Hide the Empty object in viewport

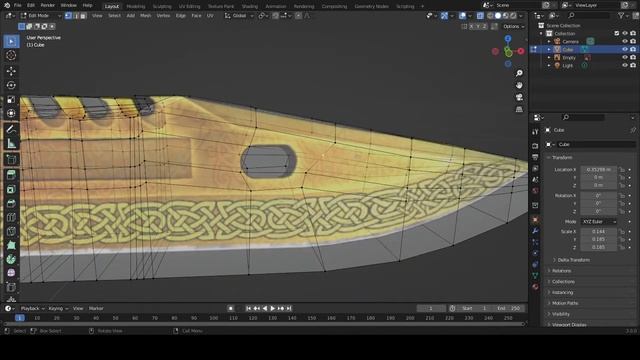point(624,58)
